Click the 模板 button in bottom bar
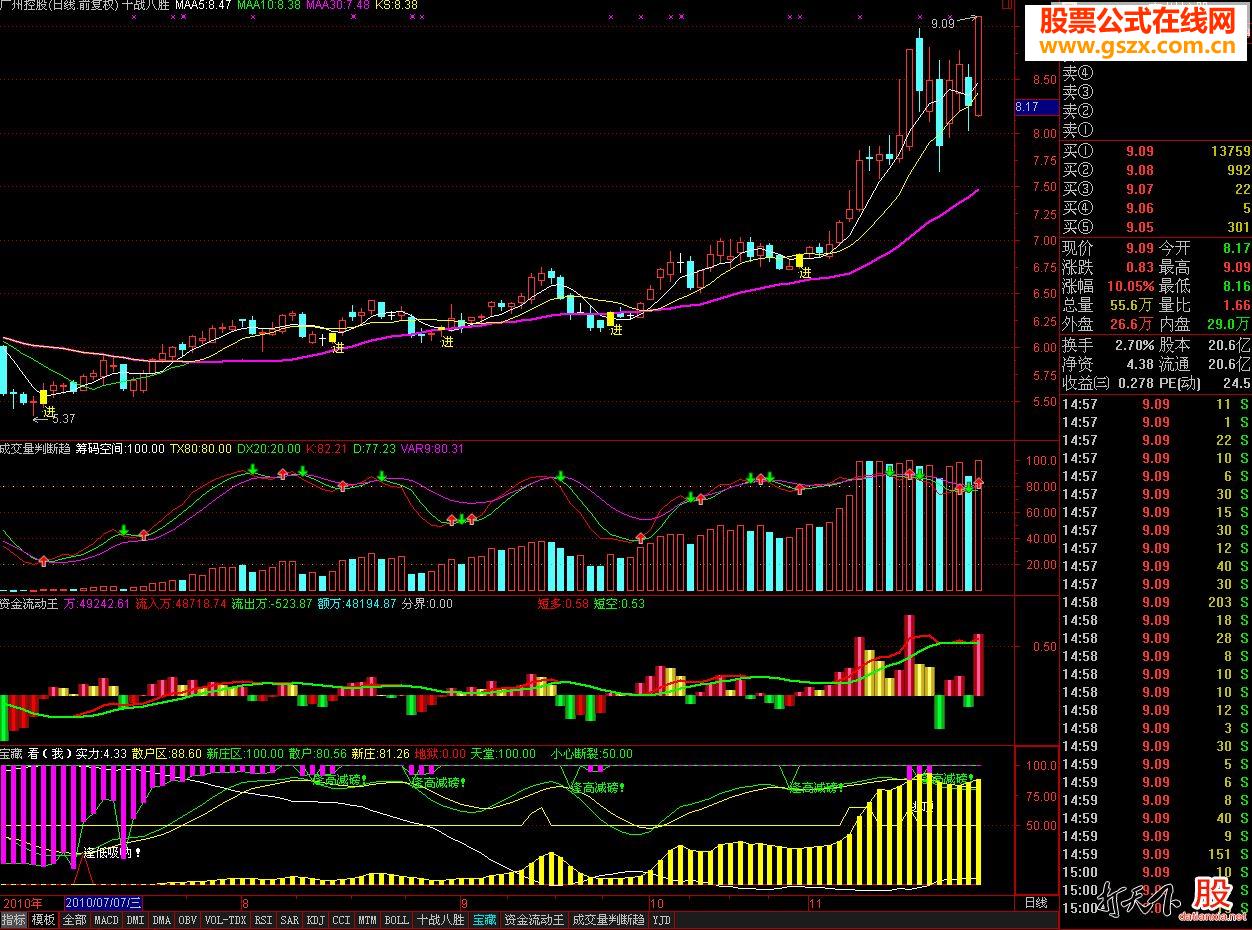This screenshot has width=1252, height=930. click(x=43, y=920)
